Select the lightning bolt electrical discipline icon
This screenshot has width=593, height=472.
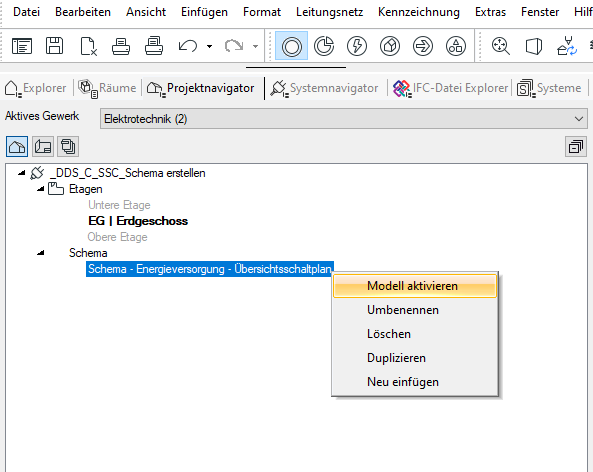pyautogui.click(x=357, y=46)
